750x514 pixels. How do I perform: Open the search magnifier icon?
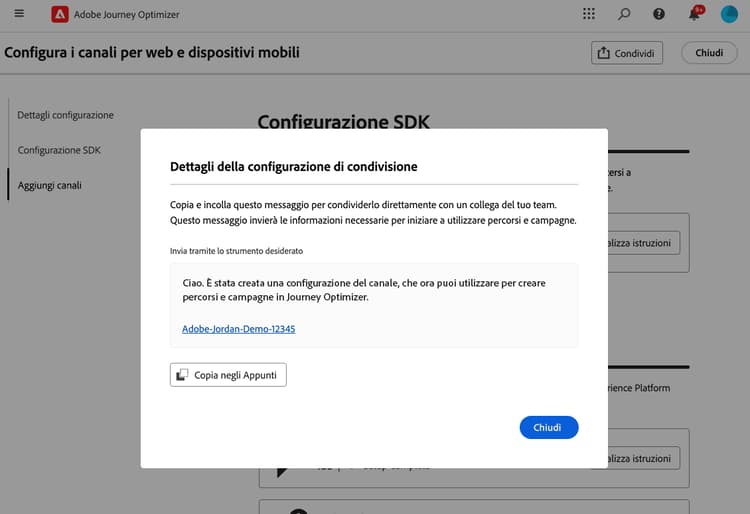click(x=624, y=14)
